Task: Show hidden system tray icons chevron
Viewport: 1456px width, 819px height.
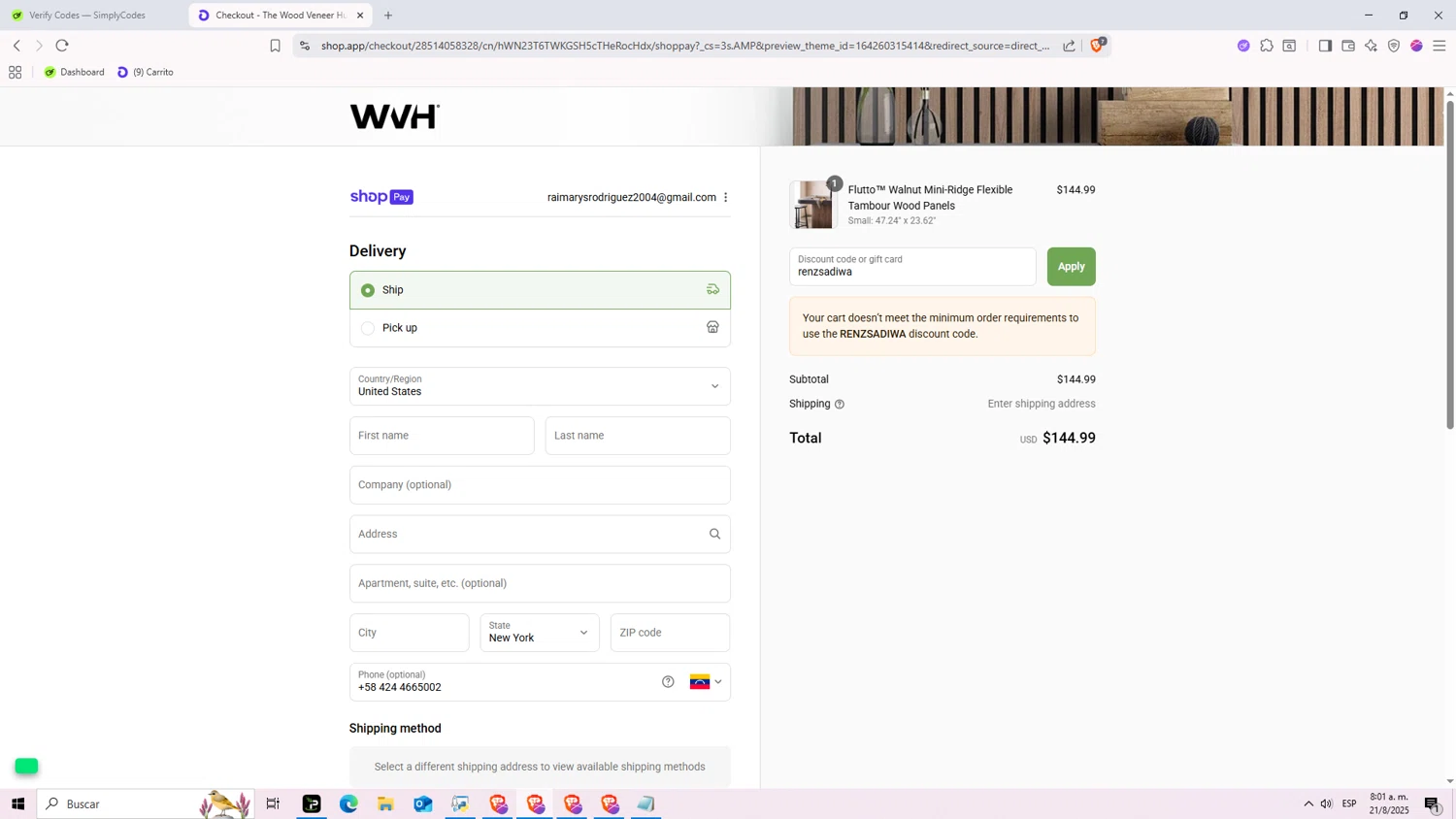Action: (x=1308, y=803)
